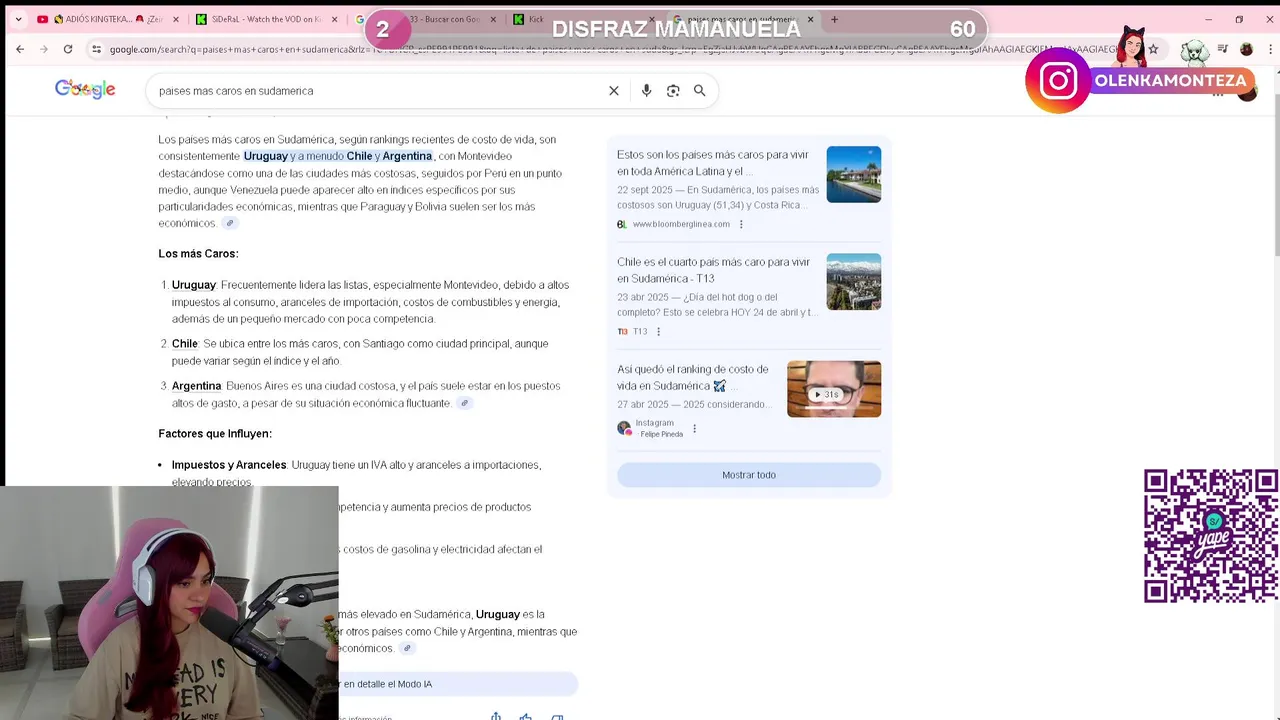Close the SiDeRaL Kick VOD tab
The height and width of the screenshot is (720, 1280).
click(334, 19)
